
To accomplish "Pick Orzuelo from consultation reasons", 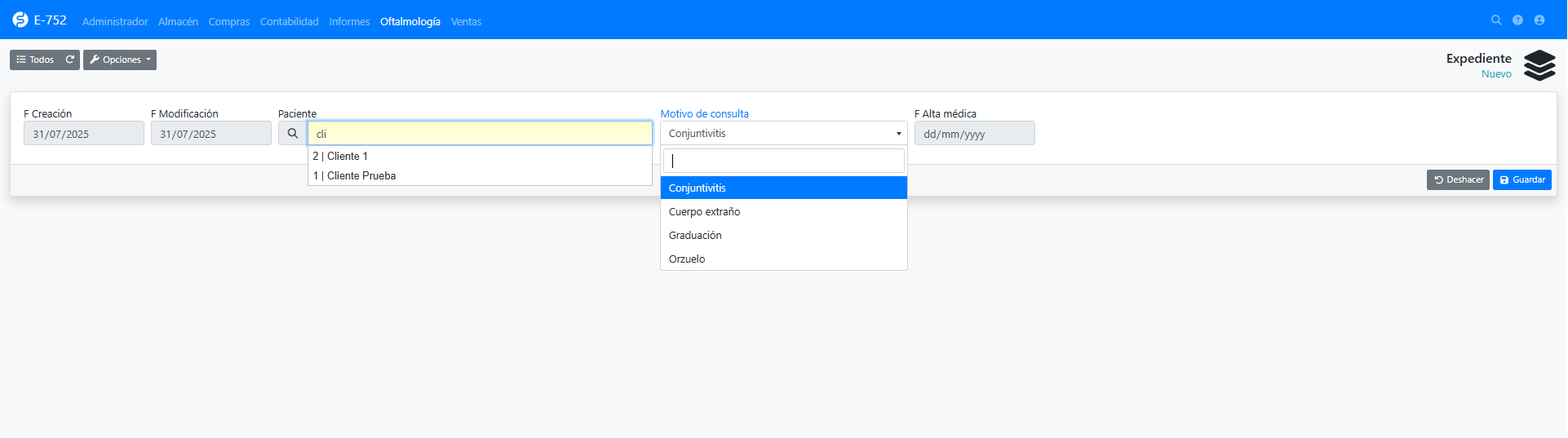I will (x=687, y=259).
